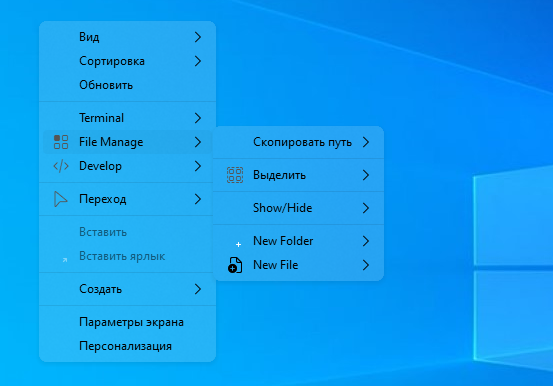Viewport: 553px width, 386px height.
Task: Expand the Скопировать путь submenu chevron
Action: 366,142
